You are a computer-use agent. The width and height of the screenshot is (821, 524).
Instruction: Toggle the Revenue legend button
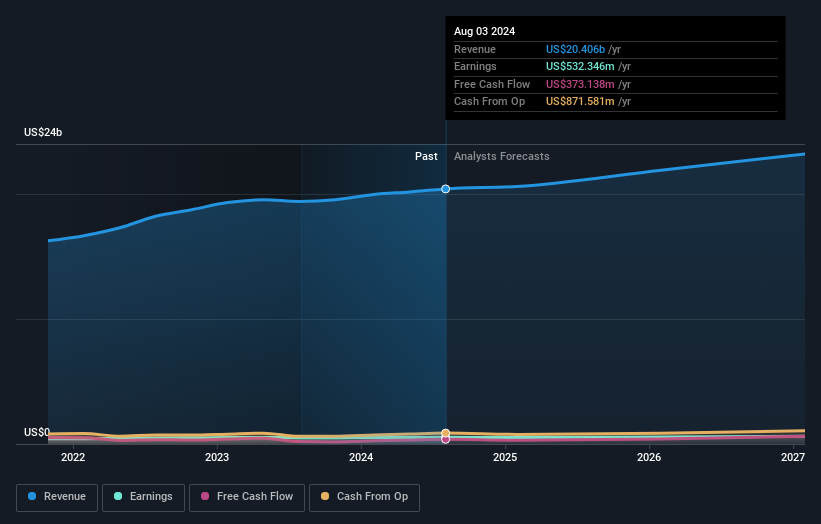tap(57, 497)
